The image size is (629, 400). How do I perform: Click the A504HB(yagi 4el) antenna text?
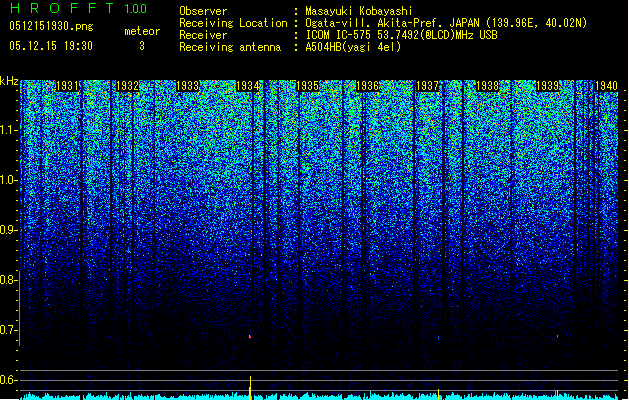click(x=353, y=47)
